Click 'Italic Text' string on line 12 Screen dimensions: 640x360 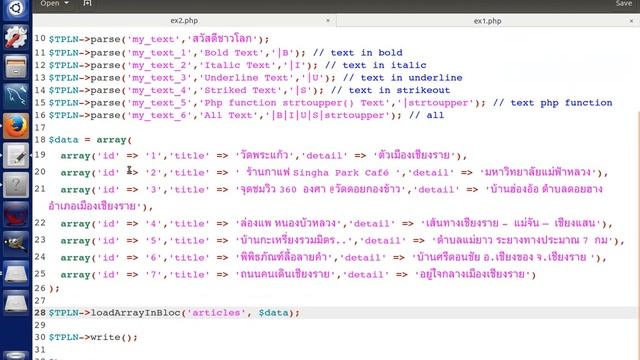coord(238,65)
